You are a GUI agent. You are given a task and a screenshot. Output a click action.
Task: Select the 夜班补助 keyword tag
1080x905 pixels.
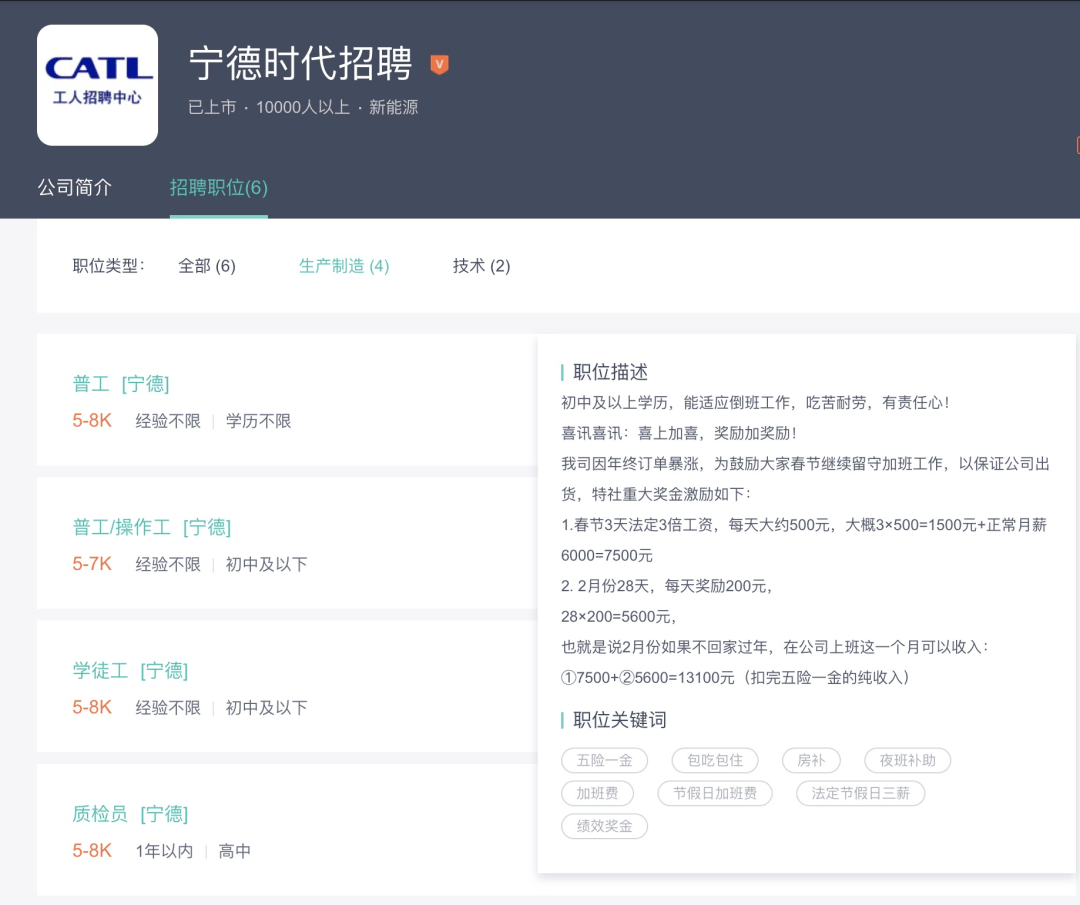[x=907, y=760]
